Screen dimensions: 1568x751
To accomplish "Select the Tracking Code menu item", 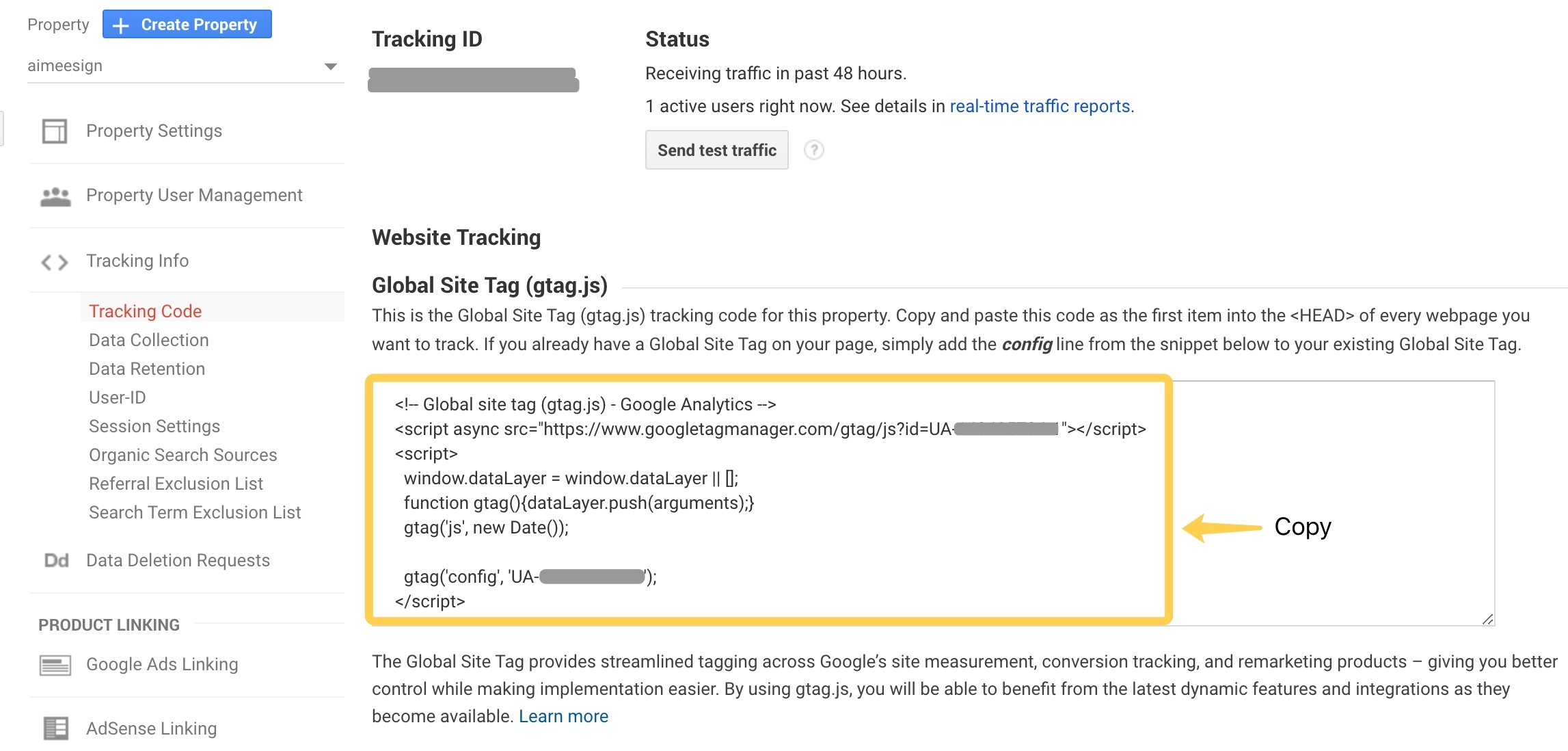I will [x=145, y=311].
